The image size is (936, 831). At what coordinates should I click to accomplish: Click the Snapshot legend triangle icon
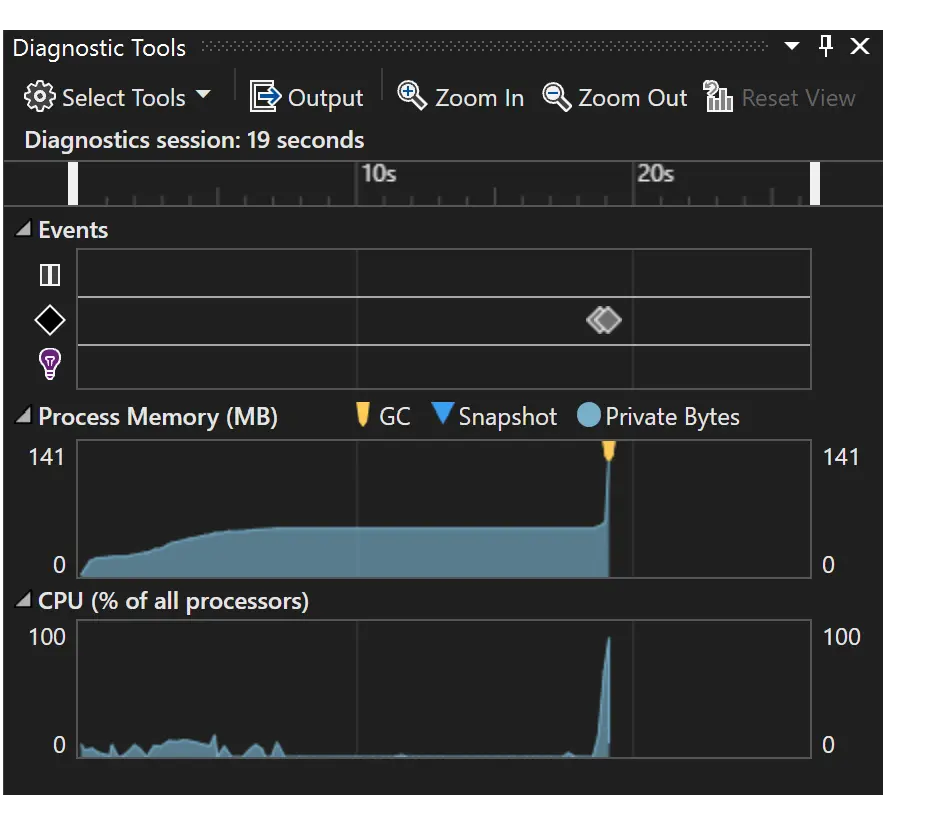443,414
